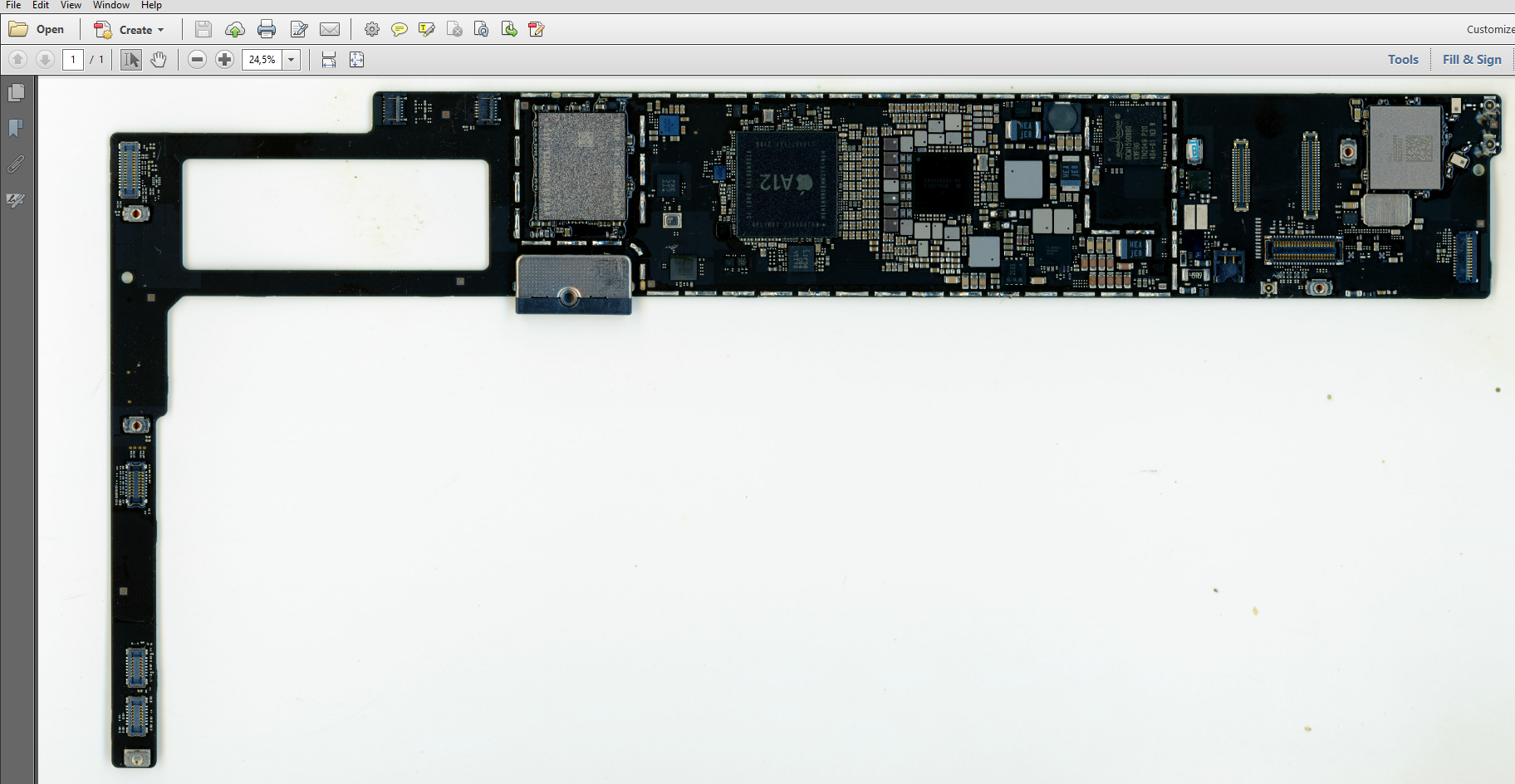Select the highlight text tool
Image resolution: width=1515 pixels, height=784 pixels.
point(427,30)
